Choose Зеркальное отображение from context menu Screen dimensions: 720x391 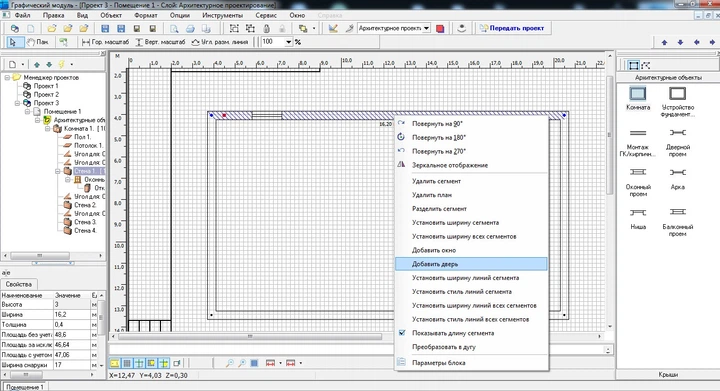(472, 165)
